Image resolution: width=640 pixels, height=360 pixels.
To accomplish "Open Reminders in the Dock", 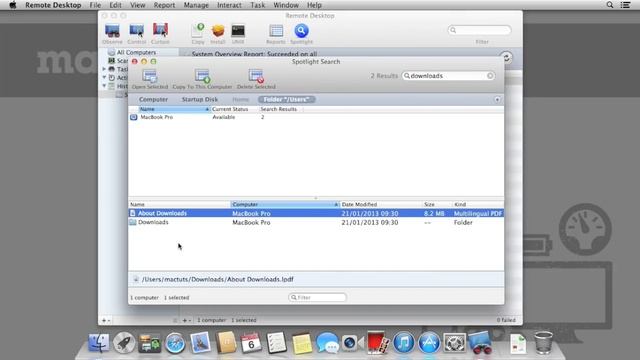I will click(x=276, y=342).
